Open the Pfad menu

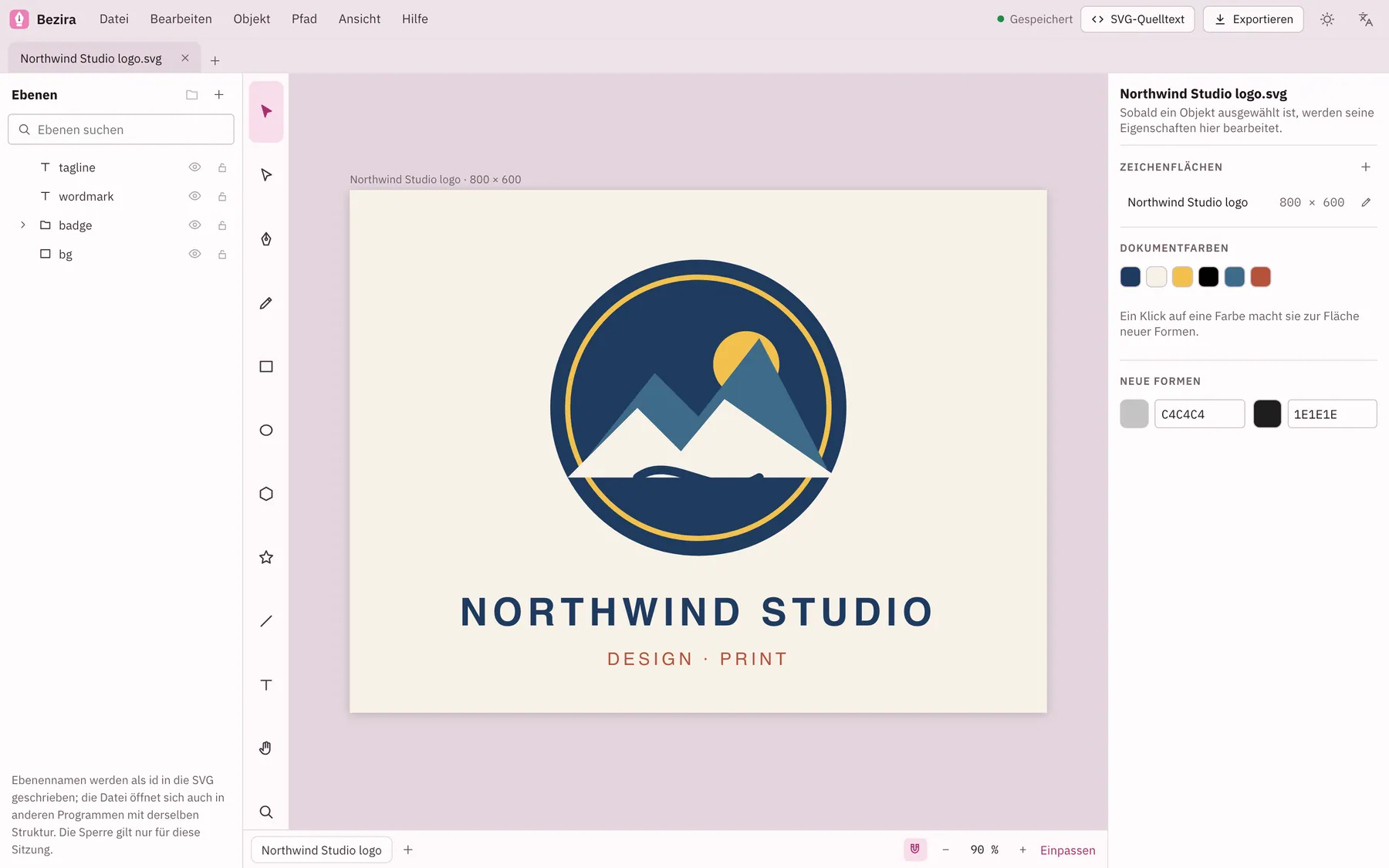(x=304, y=19)
